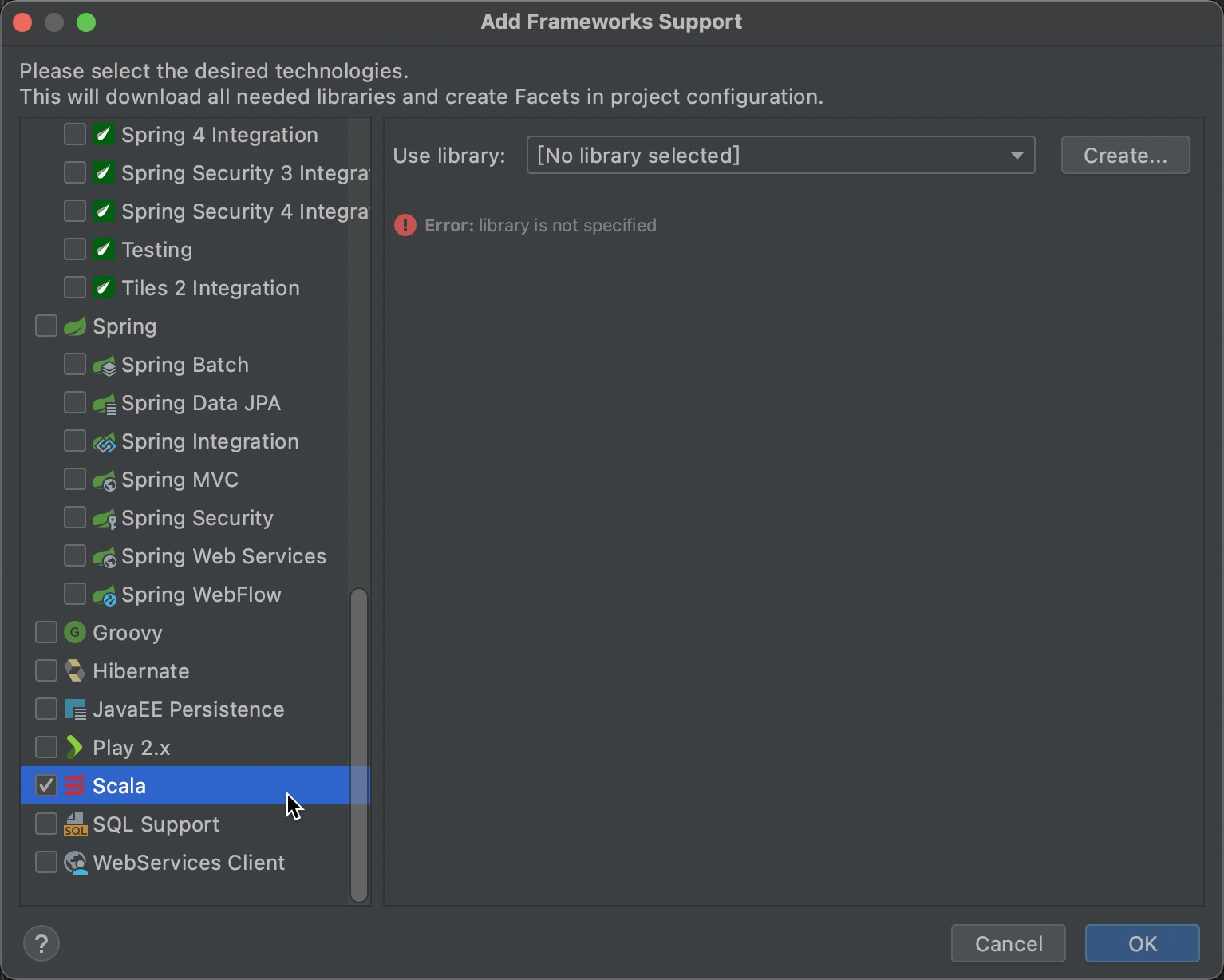Click the red Scala icon

[x=75, y=786]
